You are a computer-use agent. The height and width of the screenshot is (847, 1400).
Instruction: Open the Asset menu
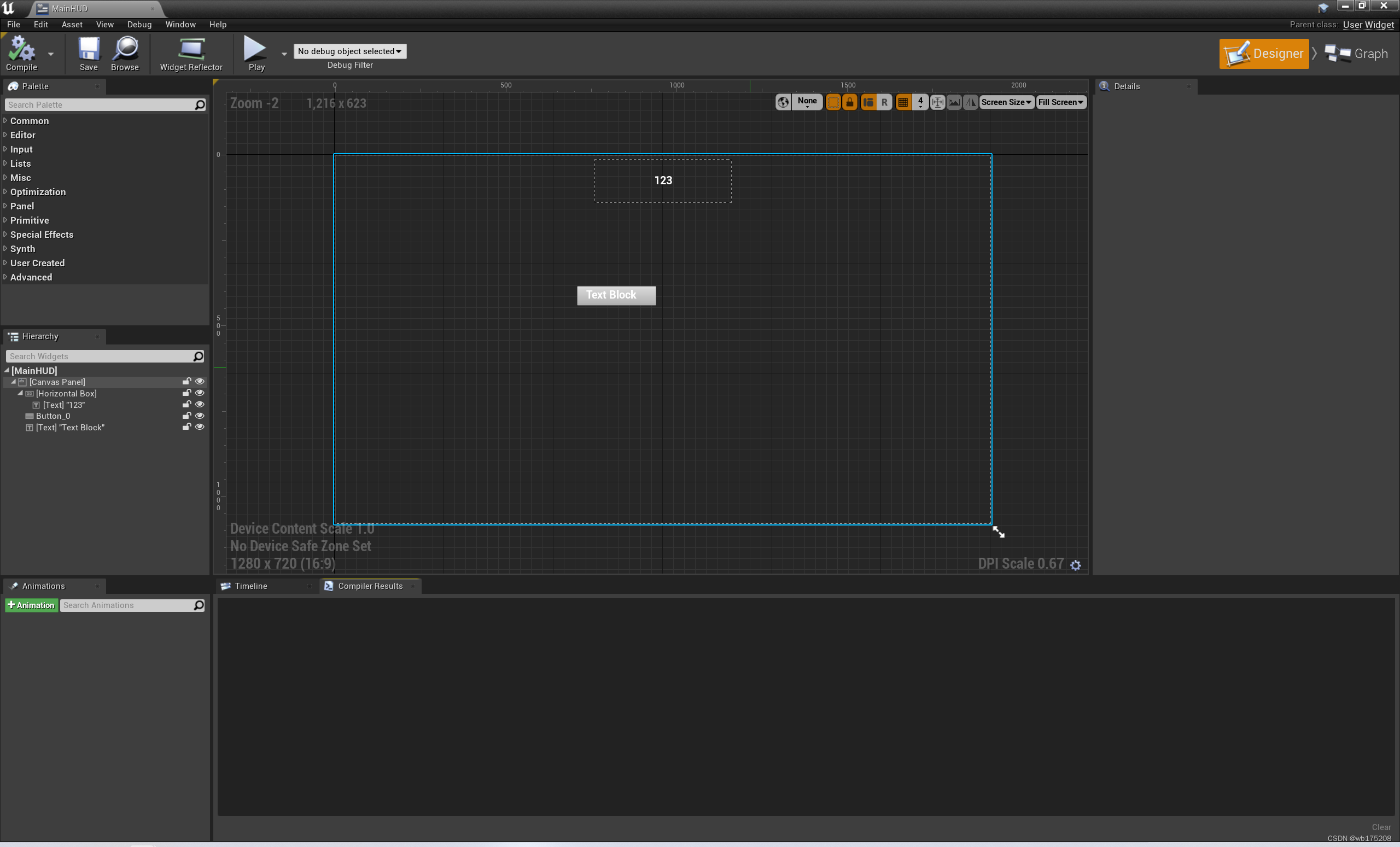tap(72, 25)
